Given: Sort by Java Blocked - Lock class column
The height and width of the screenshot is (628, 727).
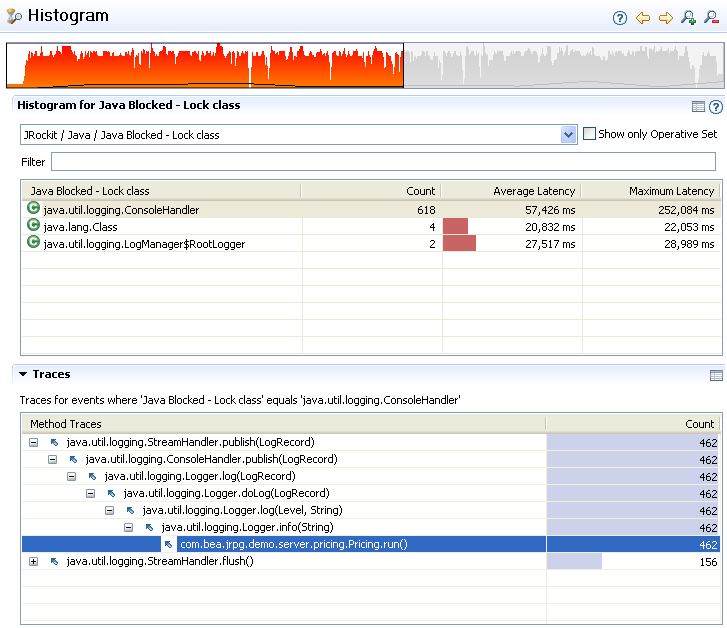Looking at the screenshot, I should [x=161, y=191].
